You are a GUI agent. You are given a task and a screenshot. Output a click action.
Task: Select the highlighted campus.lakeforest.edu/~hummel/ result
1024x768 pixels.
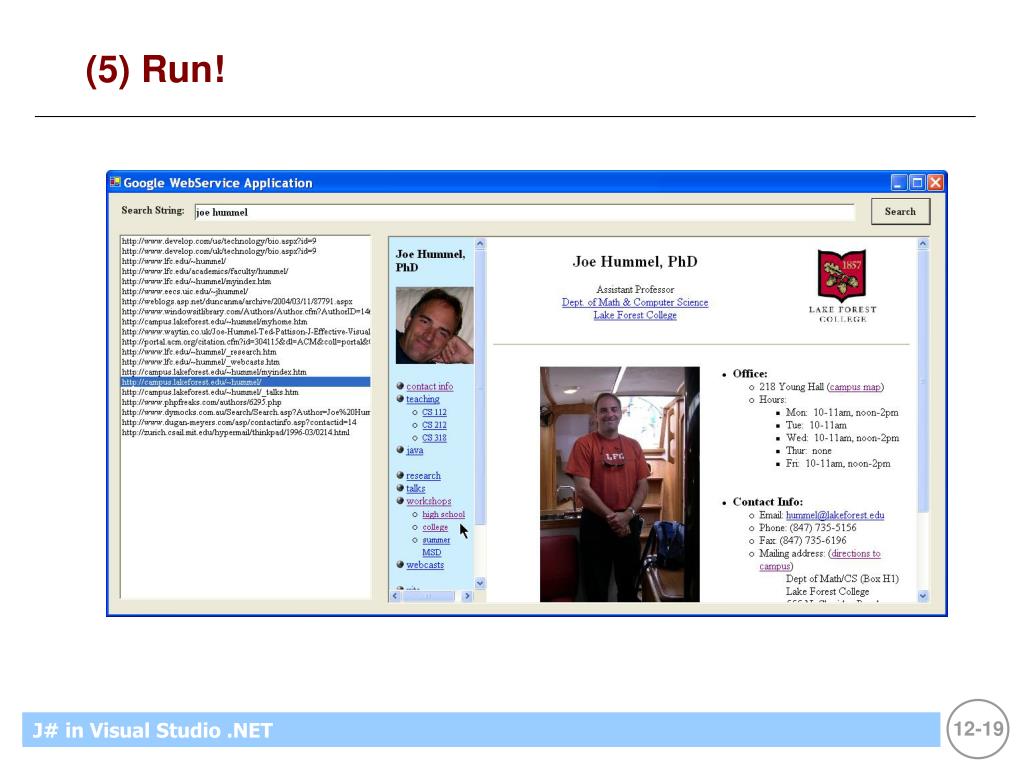tap(246, 382)
